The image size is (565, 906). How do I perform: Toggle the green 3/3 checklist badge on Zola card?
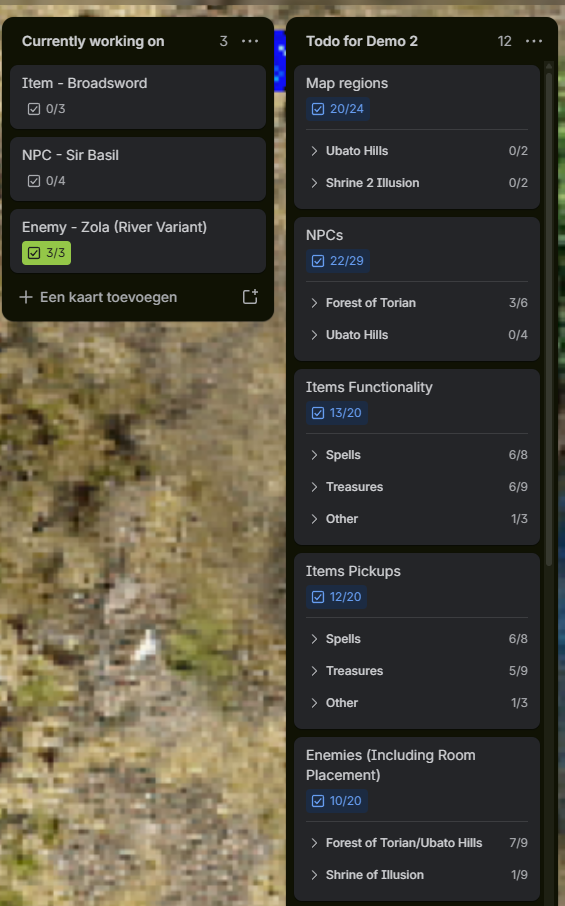(46, 253)
